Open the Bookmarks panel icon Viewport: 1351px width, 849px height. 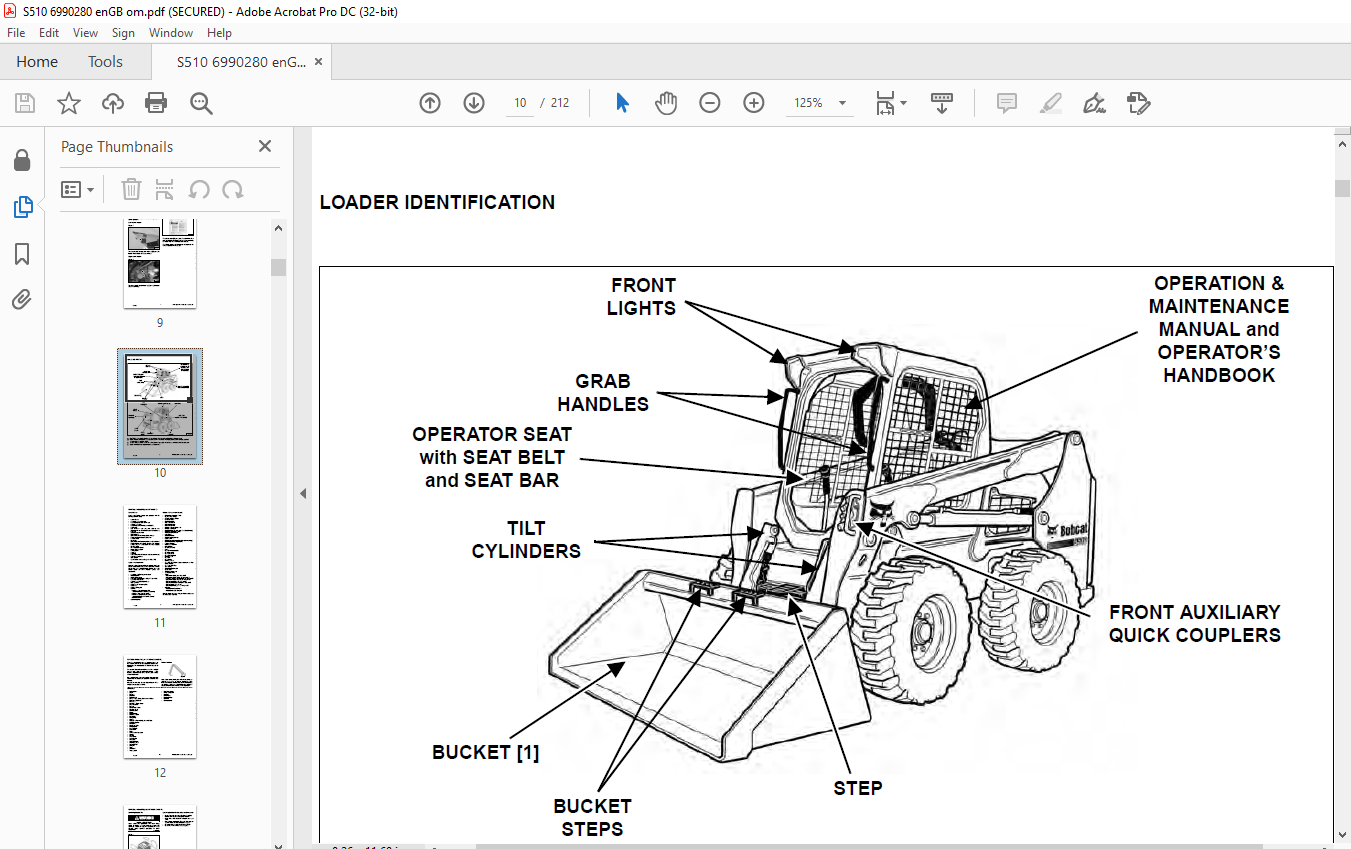coord(22,254)
